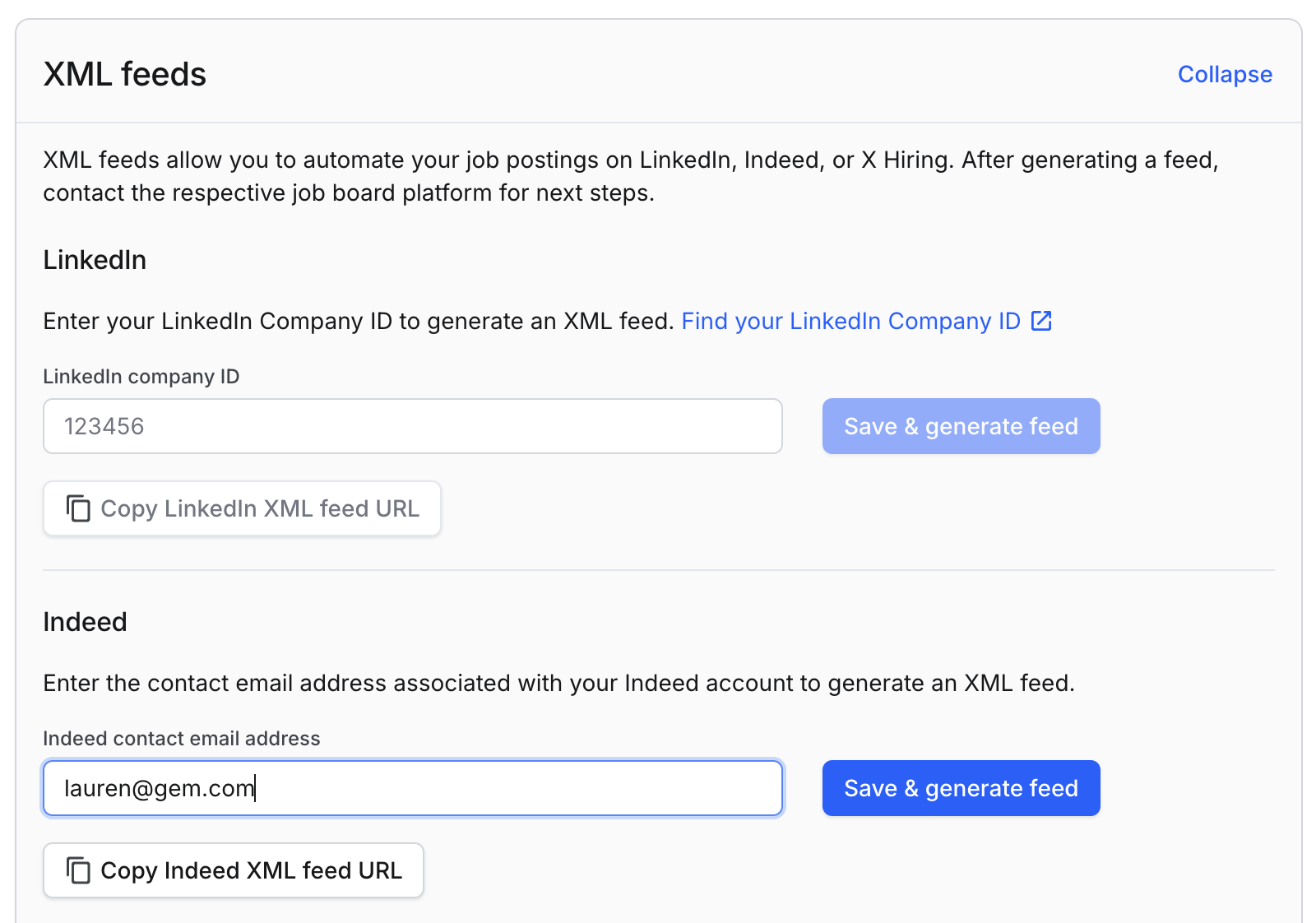Click the Indeed email instruction sentence
1316x923 pixels.
(x=559, y=683)
